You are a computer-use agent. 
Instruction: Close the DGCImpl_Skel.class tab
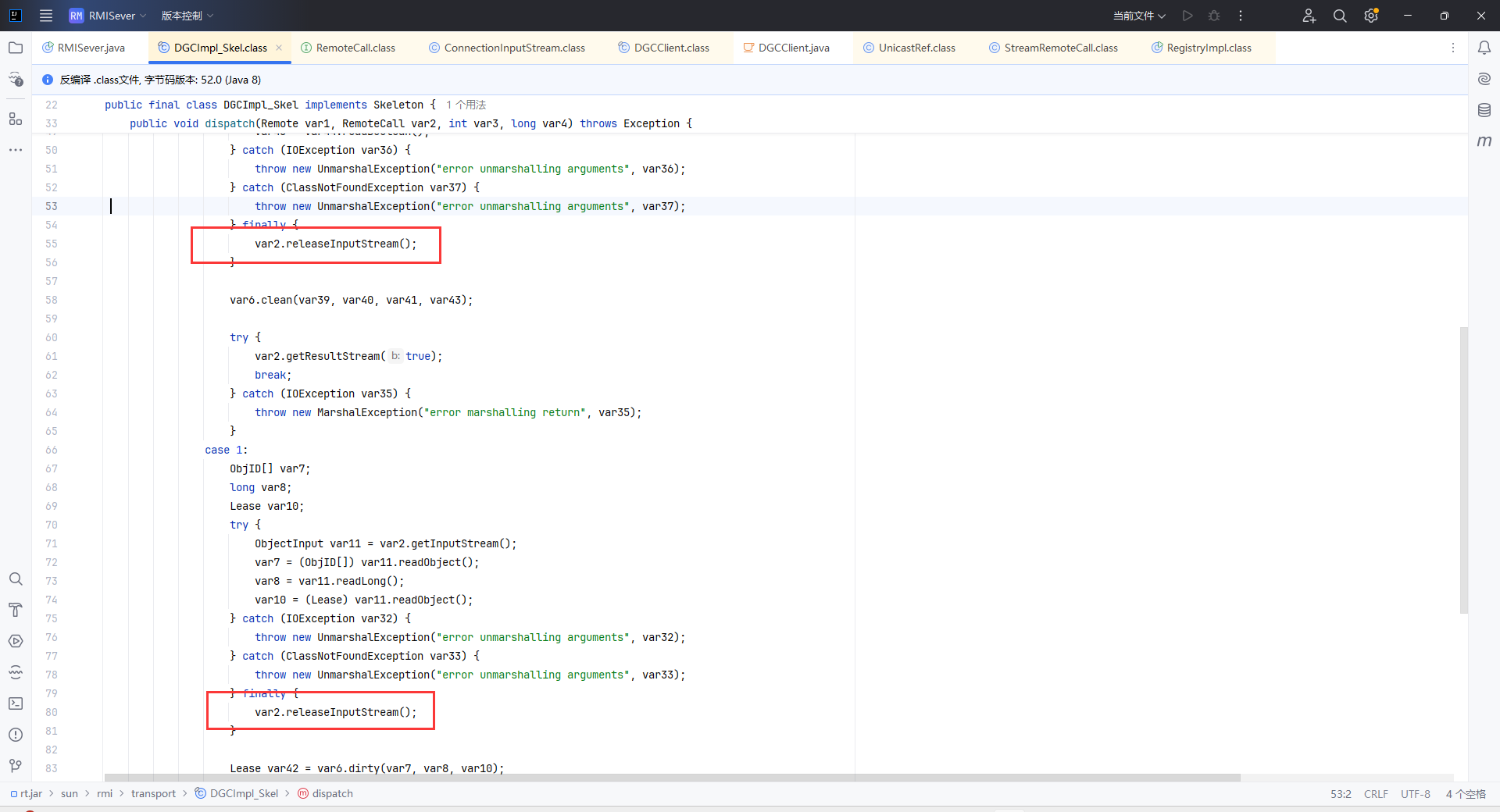click(x=279, y=48)
